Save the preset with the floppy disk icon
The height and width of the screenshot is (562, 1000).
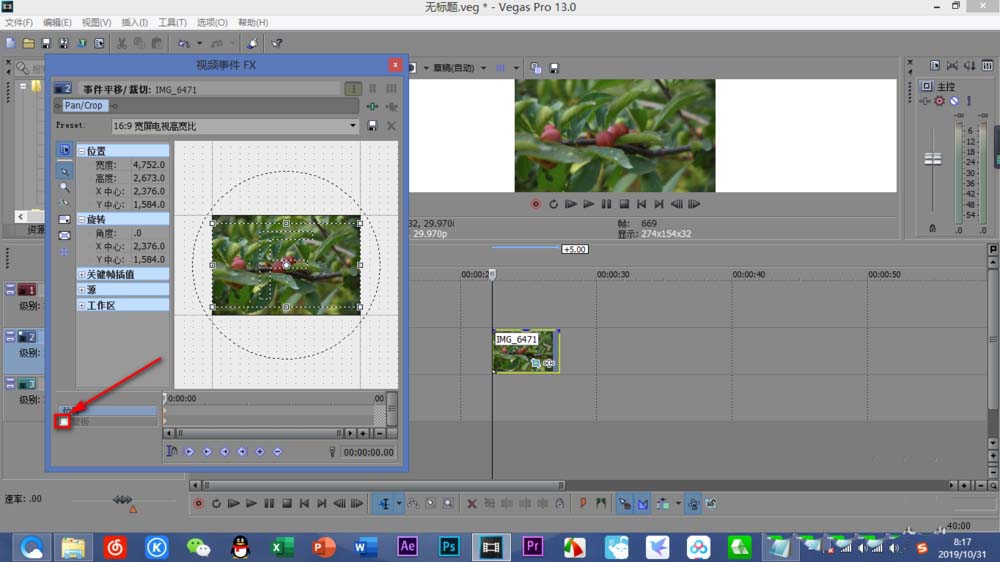coord(372,126)
